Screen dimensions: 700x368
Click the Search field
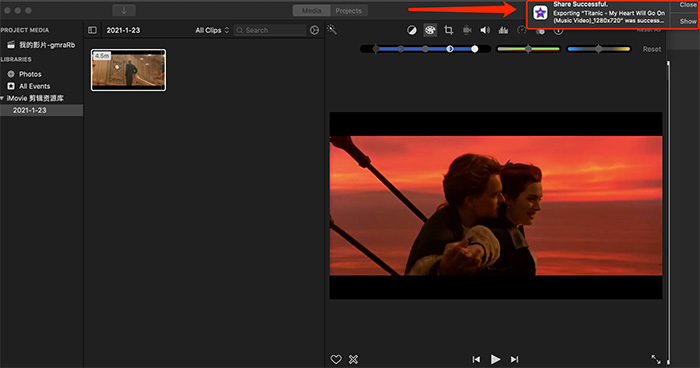click(x=270, y=30)
